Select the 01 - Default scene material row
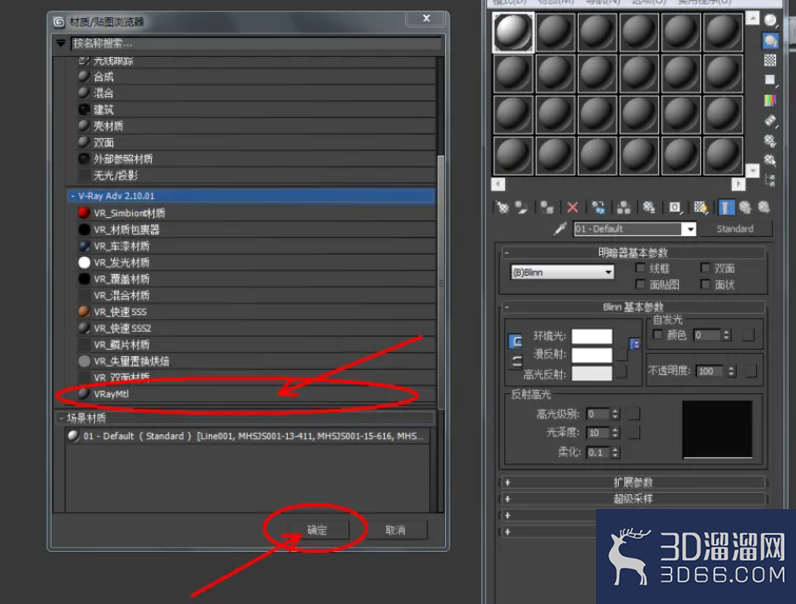The width and height of the screenshot is (796, 604). (247, 436)
